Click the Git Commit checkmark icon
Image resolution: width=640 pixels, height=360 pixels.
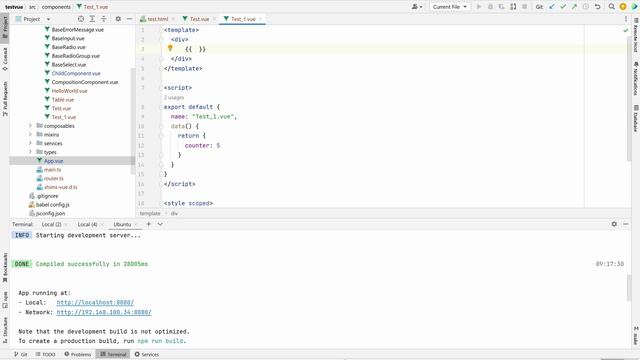click(563, 7)
